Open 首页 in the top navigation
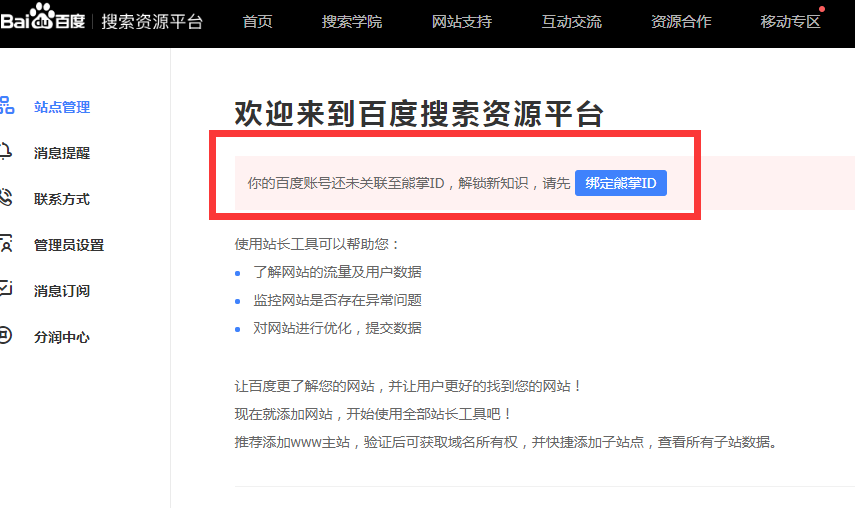Image resolution: width=855 pixels, height=508 pixels. (257, 22)
